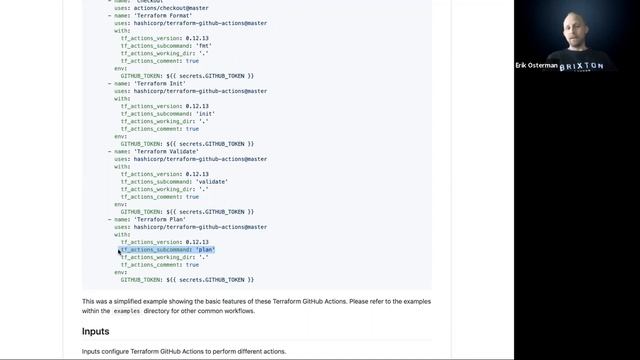Viewport: 640px width, 360px height.
Task: Click the GITHUB_TOKEN line in the Terraform Validate step
Action: coord(187,212)
